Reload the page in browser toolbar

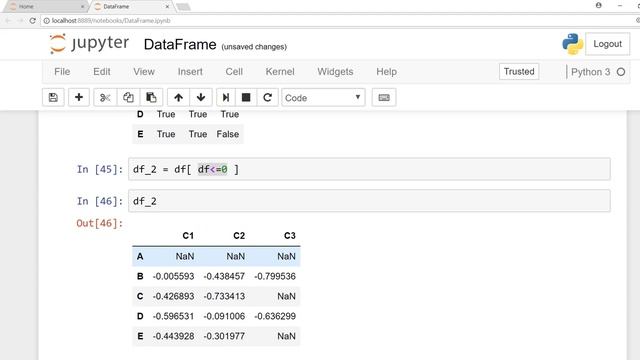click(33, 20)
